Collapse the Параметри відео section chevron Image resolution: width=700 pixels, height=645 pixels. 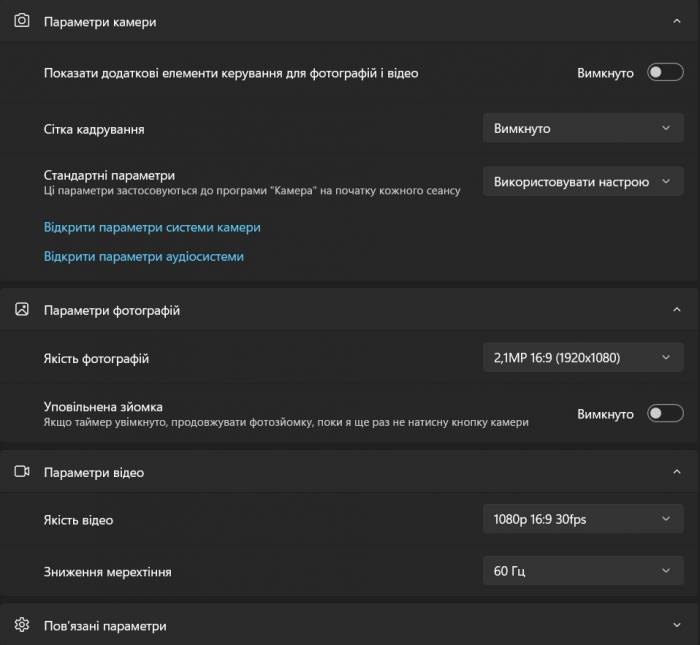click(677, 472)
